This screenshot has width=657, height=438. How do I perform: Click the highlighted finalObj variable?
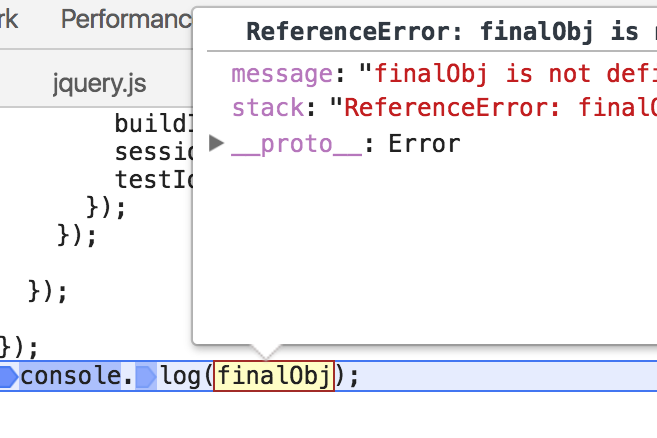tap(275, 377)
